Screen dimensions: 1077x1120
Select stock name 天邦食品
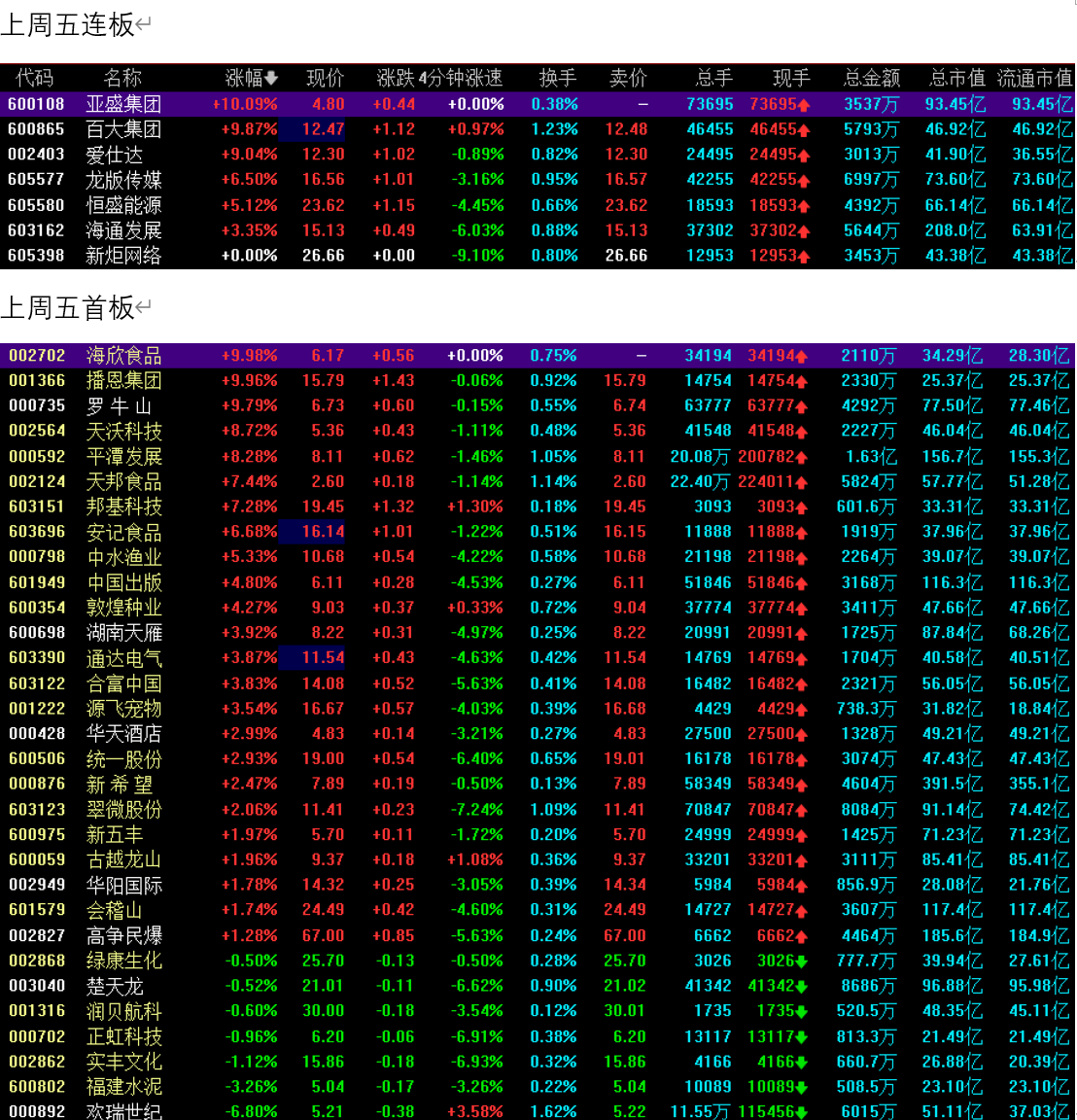click(123, 482)
